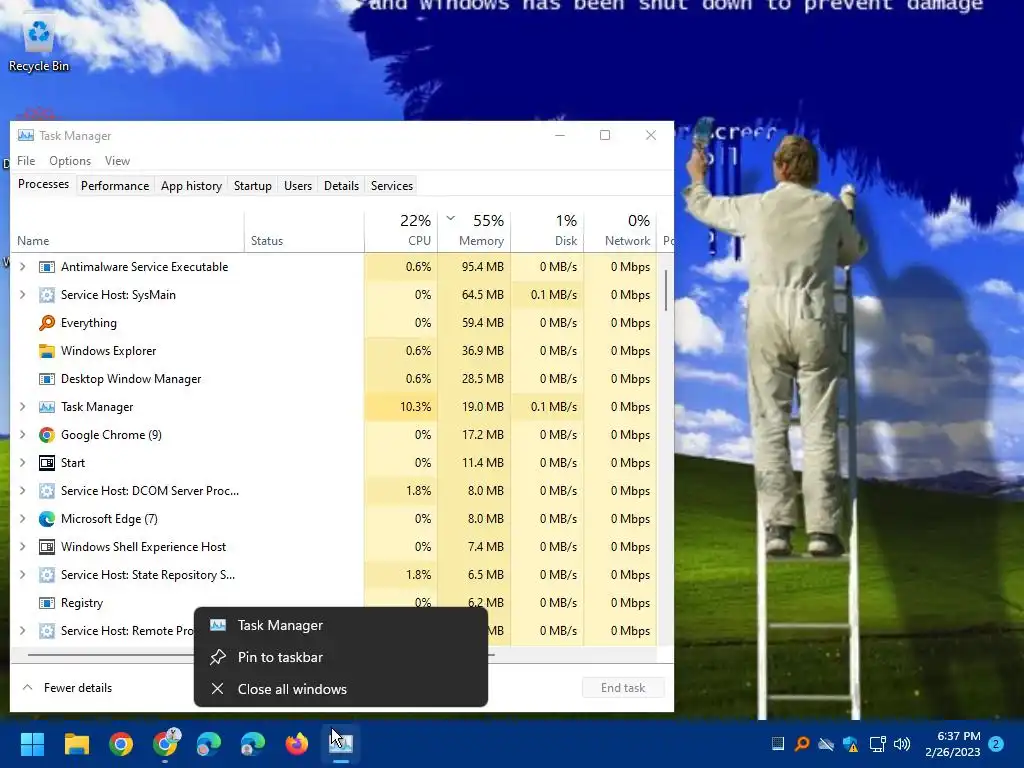Expand Service Host: State Repository row

click(23, 575)
